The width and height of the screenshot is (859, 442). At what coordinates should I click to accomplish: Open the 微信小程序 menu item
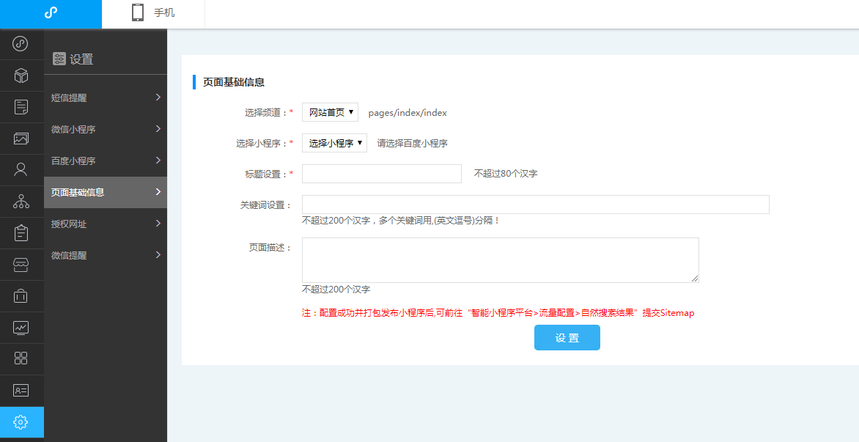point(105,129)
